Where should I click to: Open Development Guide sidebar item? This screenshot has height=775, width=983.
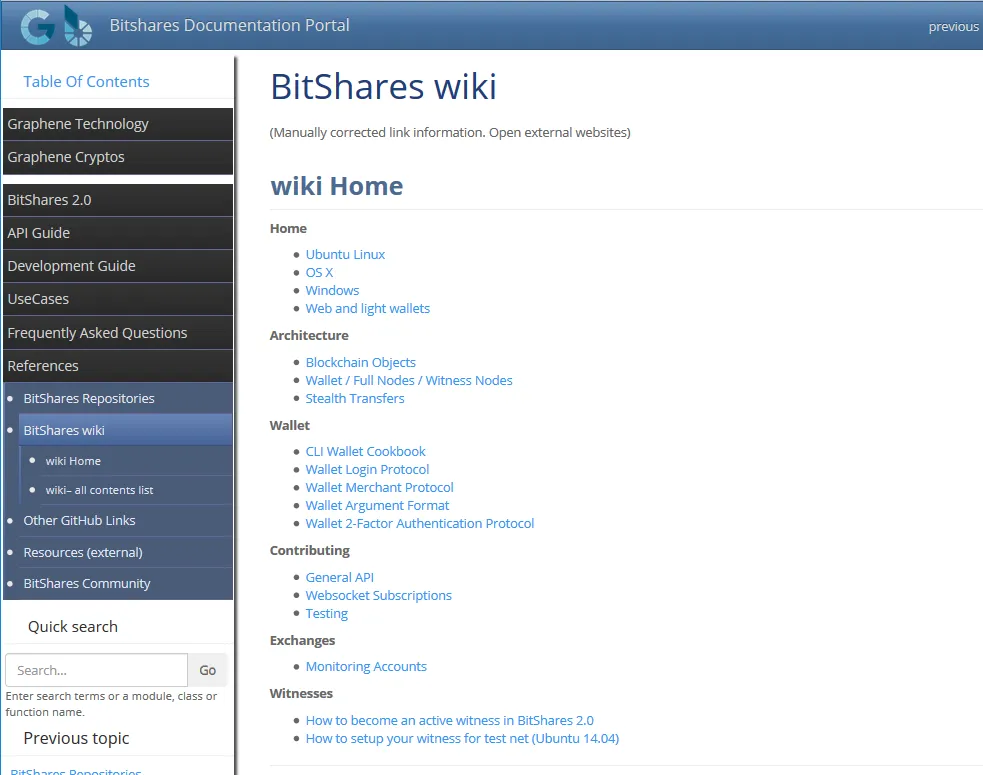click(x=118, y=266)
